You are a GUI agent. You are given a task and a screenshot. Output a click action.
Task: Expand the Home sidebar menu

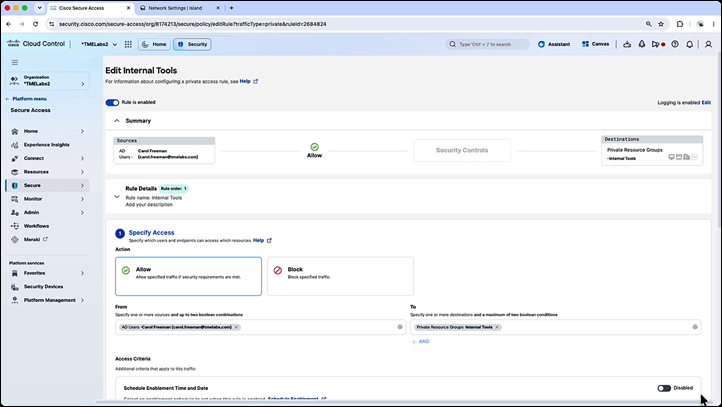pyautogui.click(x=82, y=131)
